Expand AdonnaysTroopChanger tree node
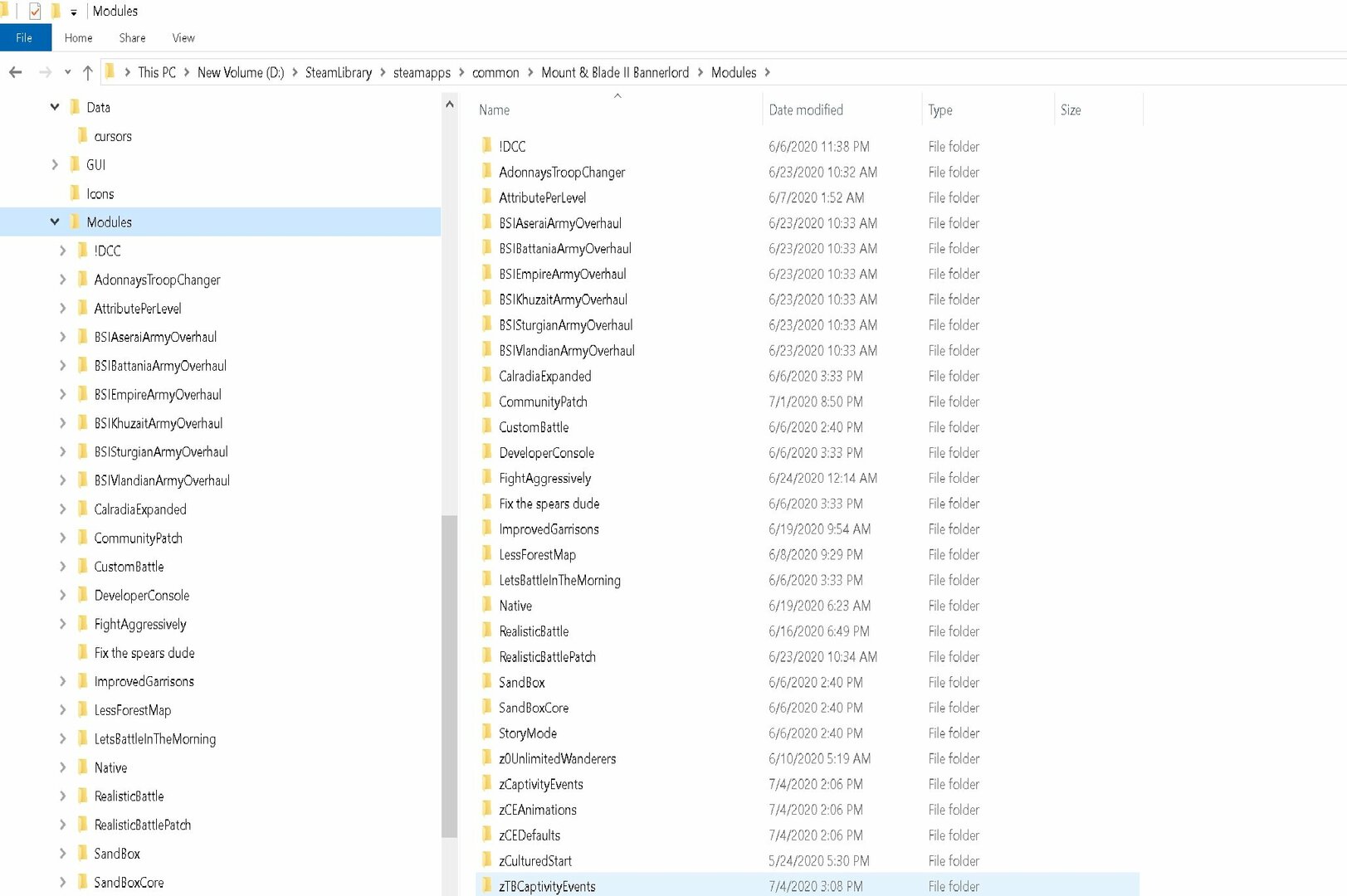Screen dimensions: 1347x896 point(62,280)
